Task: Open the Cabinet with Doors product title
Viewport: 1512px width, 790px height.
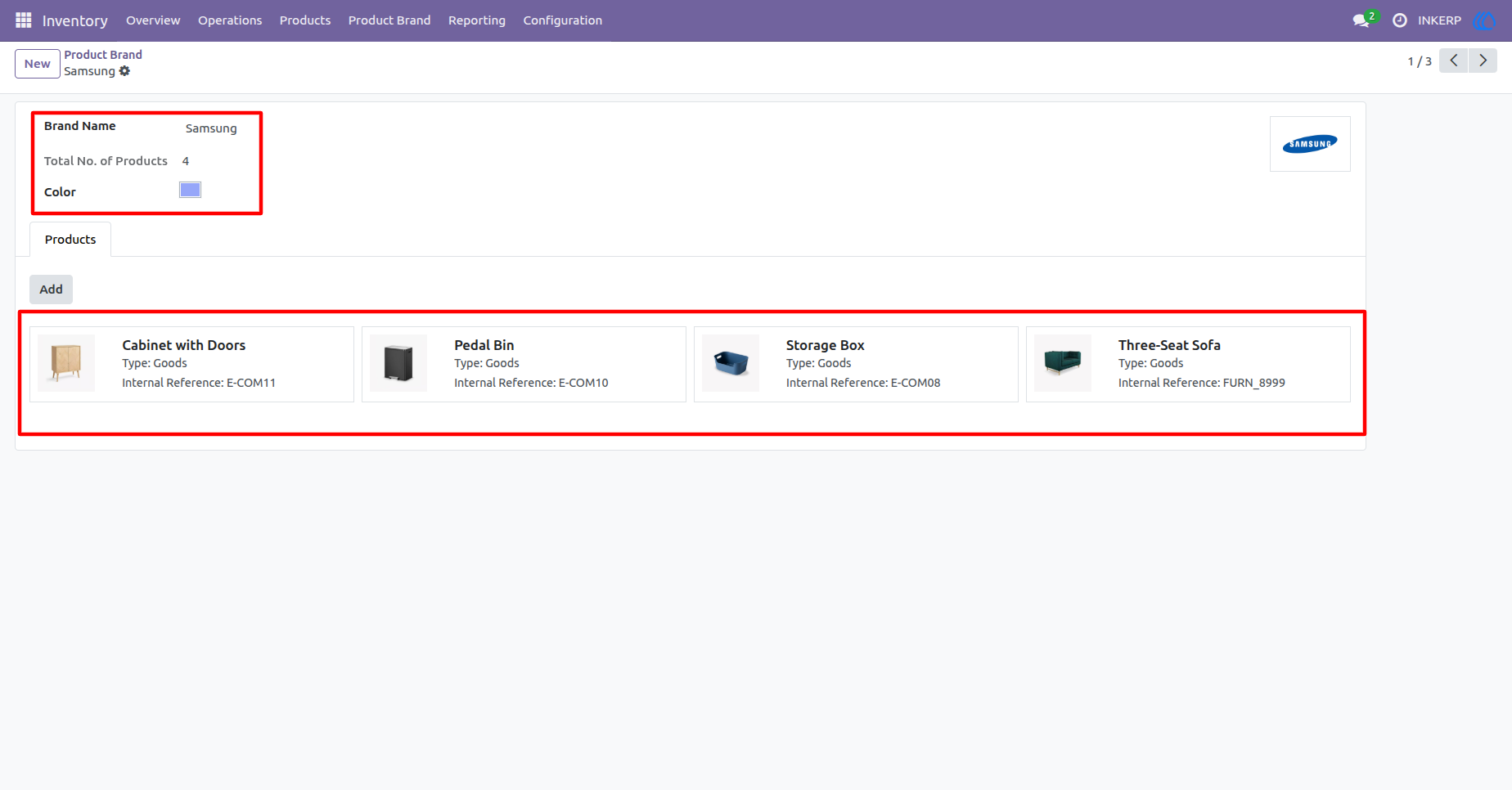Action: point(184,345)
